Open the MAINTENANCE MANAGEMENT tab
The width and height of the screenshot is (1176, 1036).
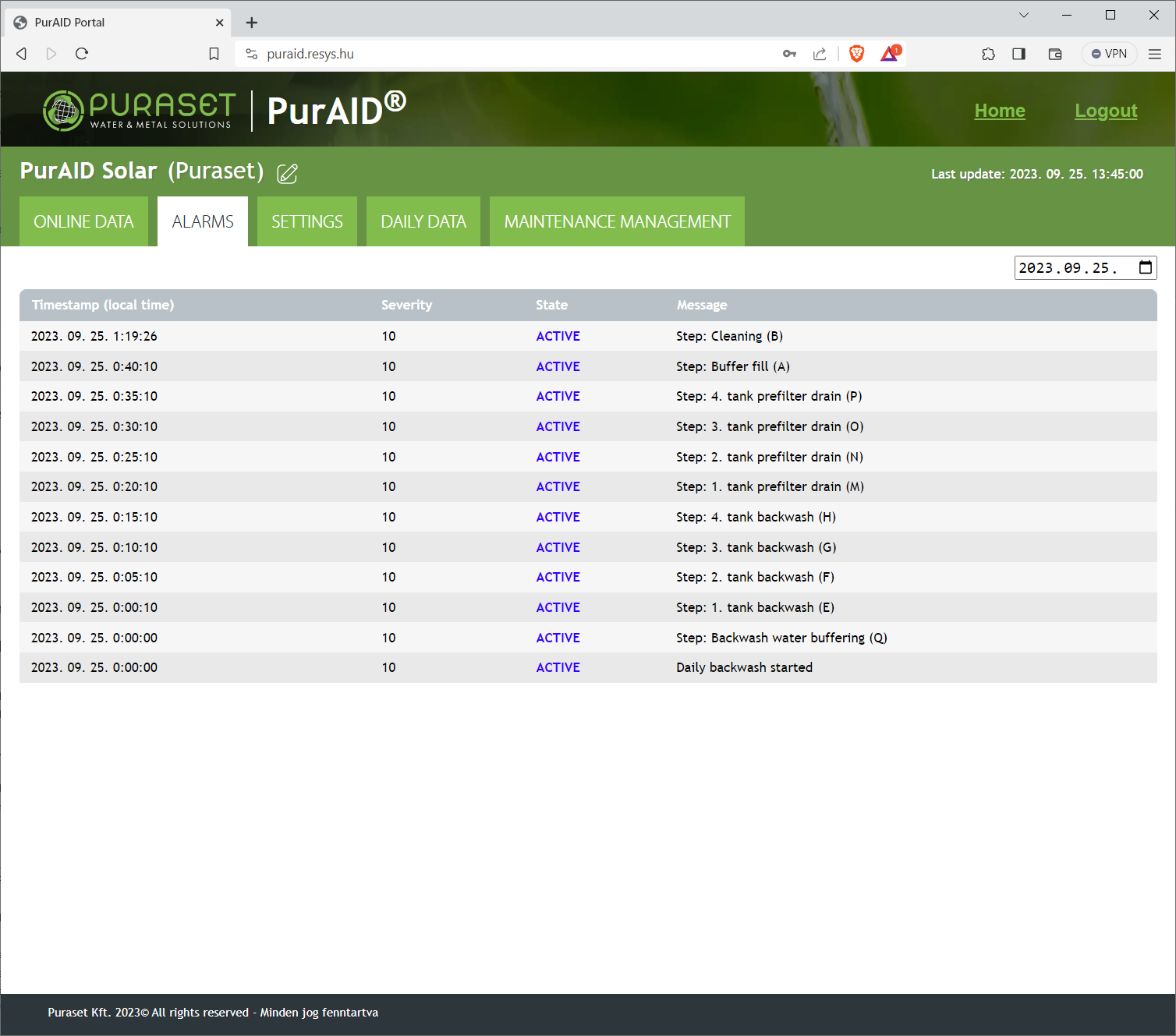tap(617, 221)
